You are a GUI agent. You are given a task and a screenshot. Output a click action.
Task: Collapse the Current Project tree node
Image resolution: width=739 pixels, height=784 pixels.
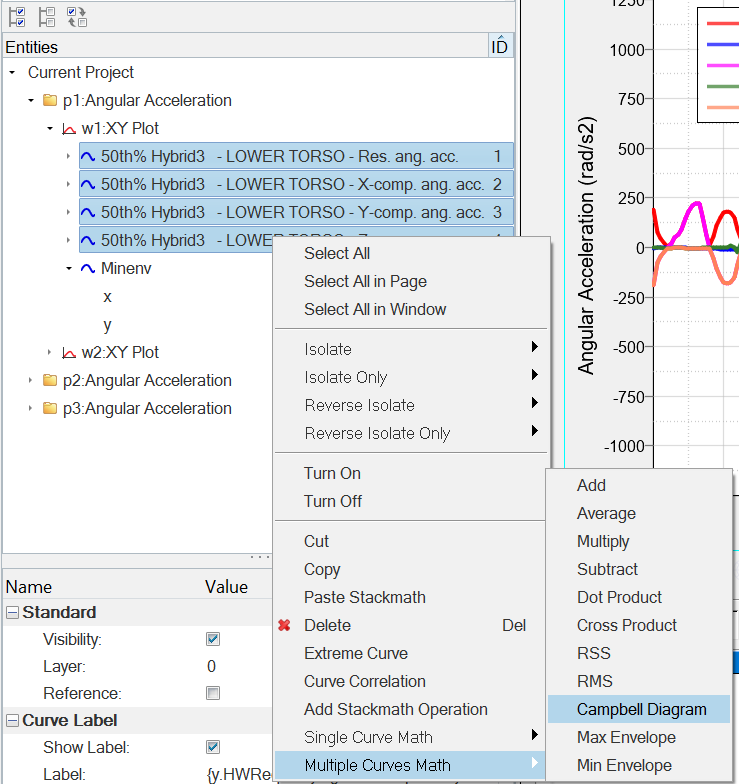(12, 73)
